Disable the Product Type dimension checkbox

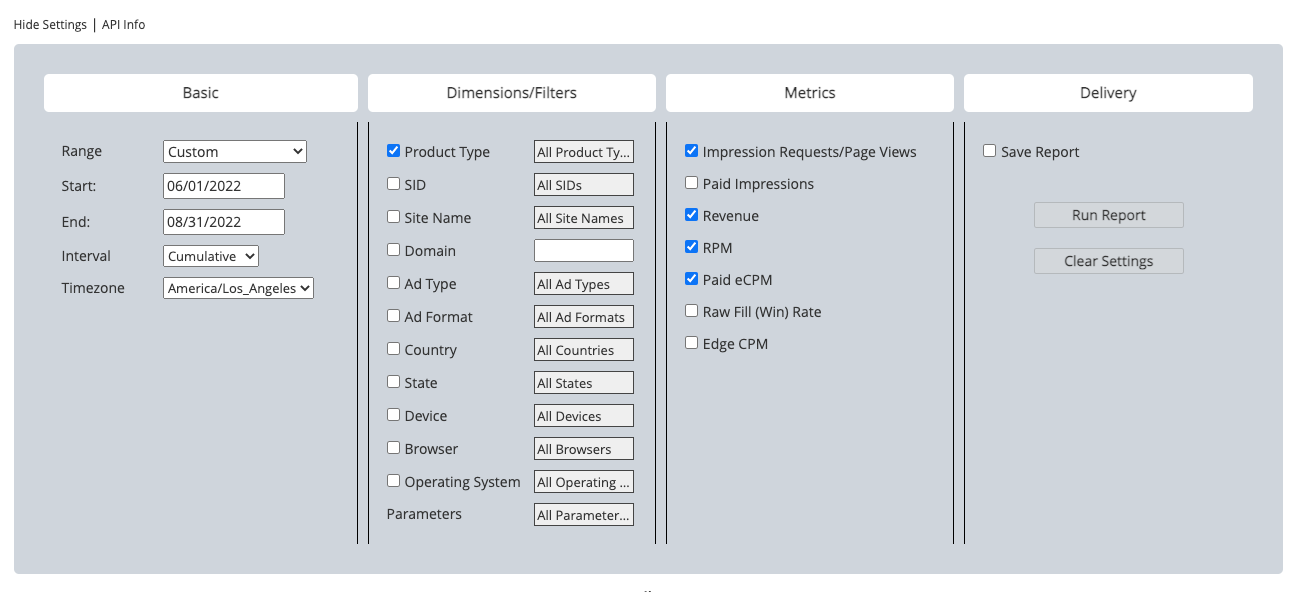pos(394,151)
